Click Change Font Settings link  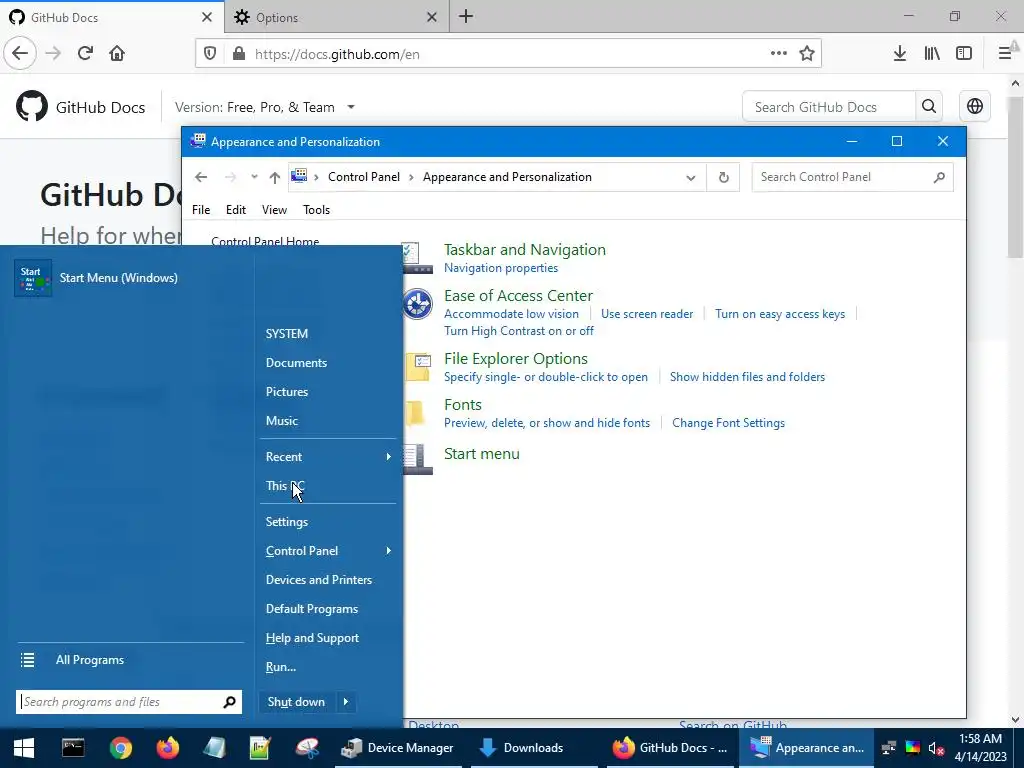(x=728, y=423)
